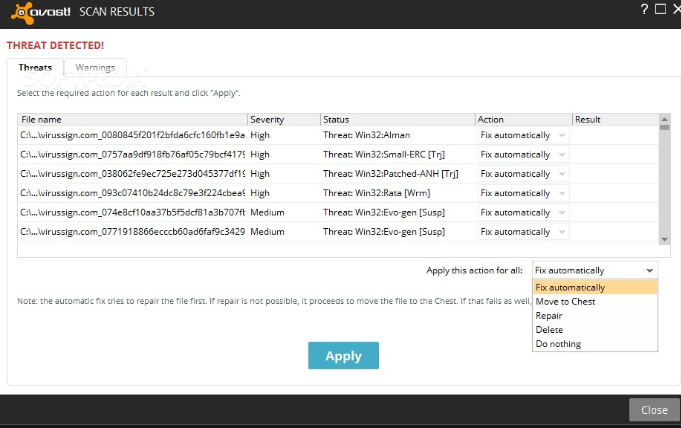Choose 'Repair' option from list

(x=595, y=315)
